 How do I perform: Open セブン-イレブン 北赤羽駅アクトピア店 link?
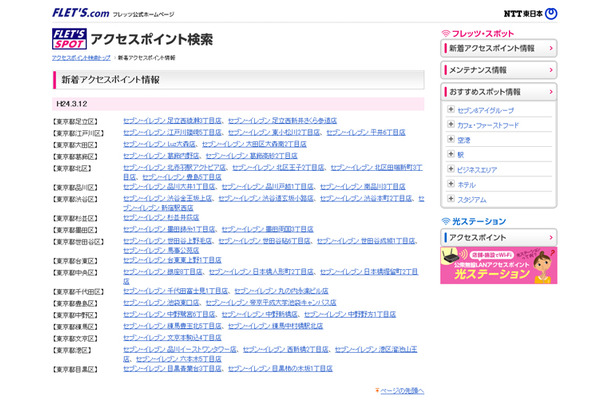[x=175, y=168]
